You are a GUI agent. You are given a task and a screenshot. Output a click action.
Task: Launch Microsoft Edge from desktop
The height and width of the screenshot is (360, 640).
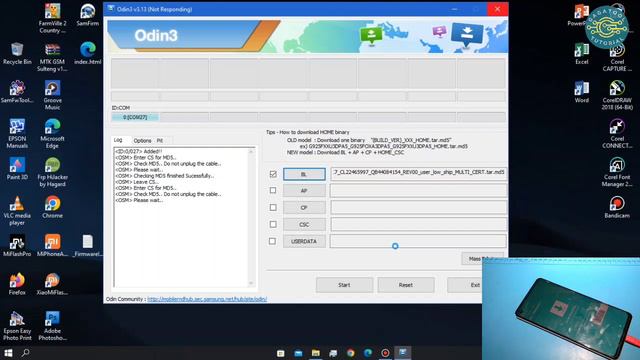click(52, 133)
